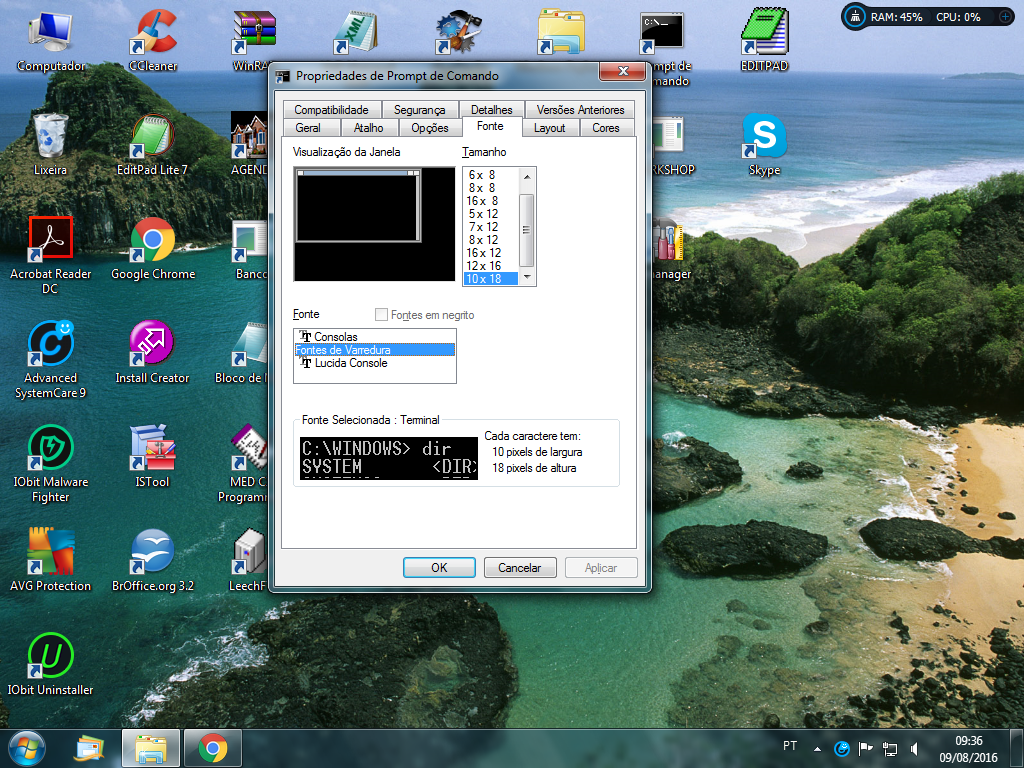Switch to the Layout tab
This screenshot has width=1024, height=768.
(x=549, y=128)
